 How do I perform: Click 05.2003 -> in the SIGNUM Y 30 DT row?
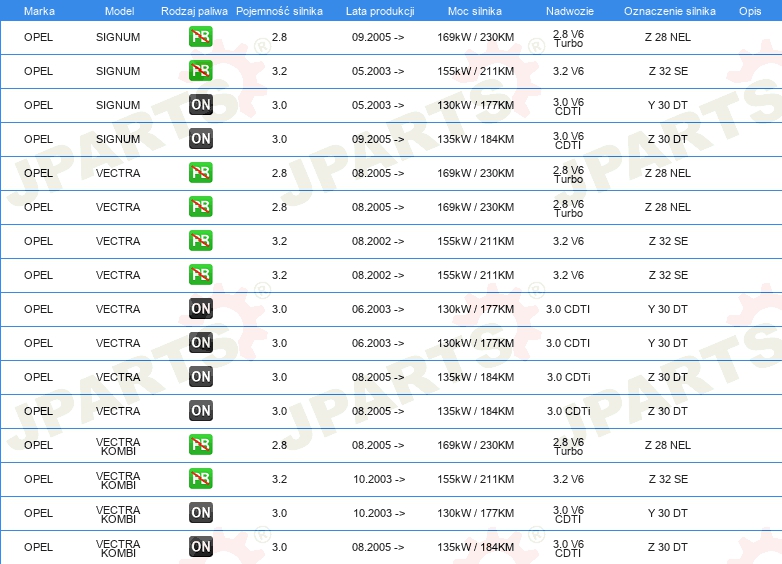[378, 105]
